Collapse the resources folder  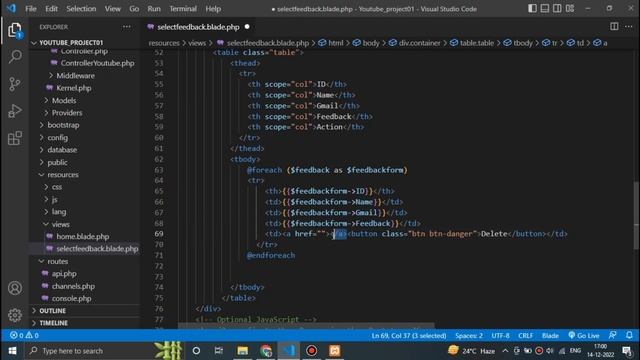(x=63, y=175)
